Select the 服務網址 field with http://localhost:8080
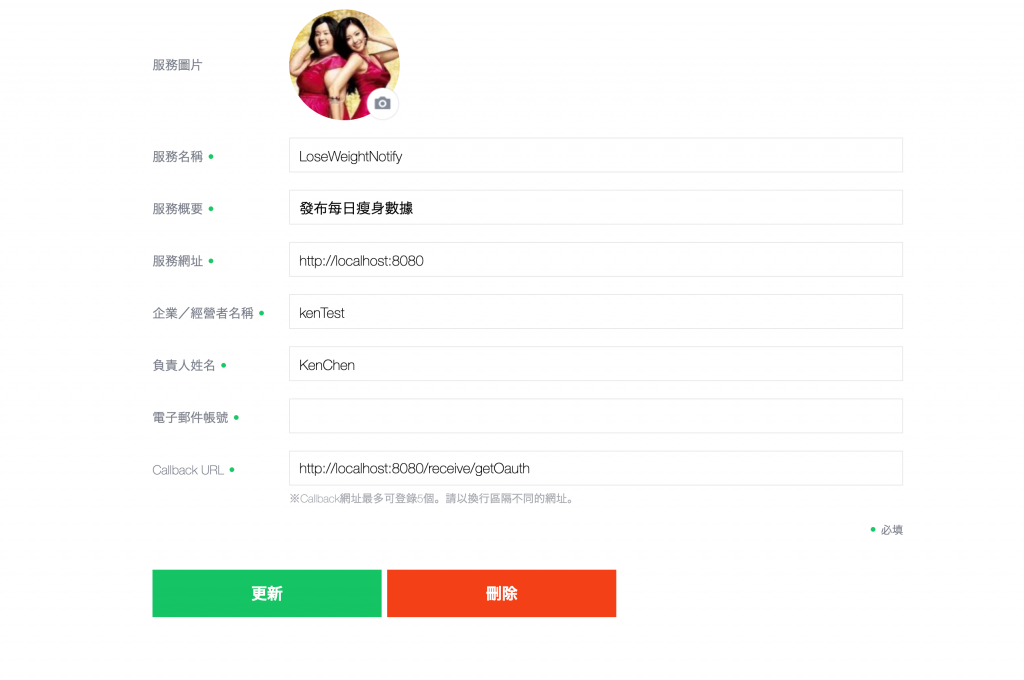 click(596, 260)
